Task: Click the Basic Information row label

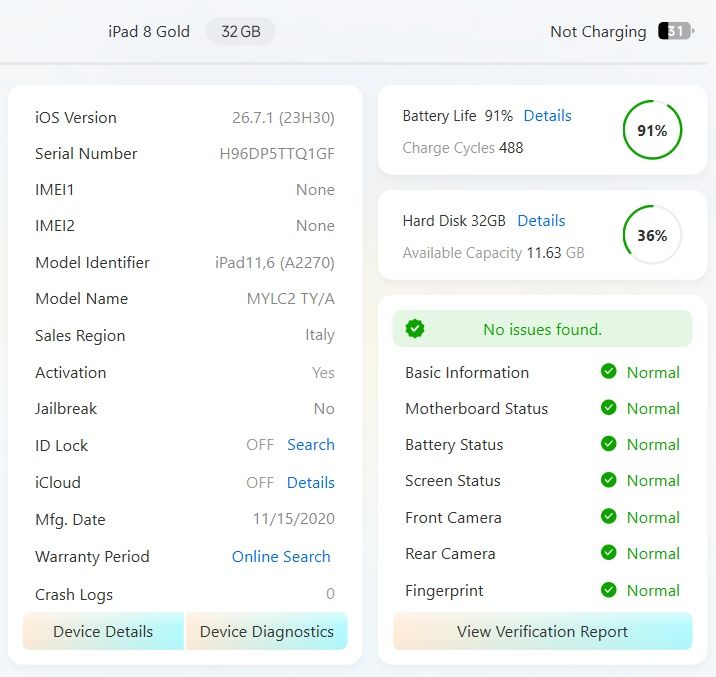Action: 467,373
